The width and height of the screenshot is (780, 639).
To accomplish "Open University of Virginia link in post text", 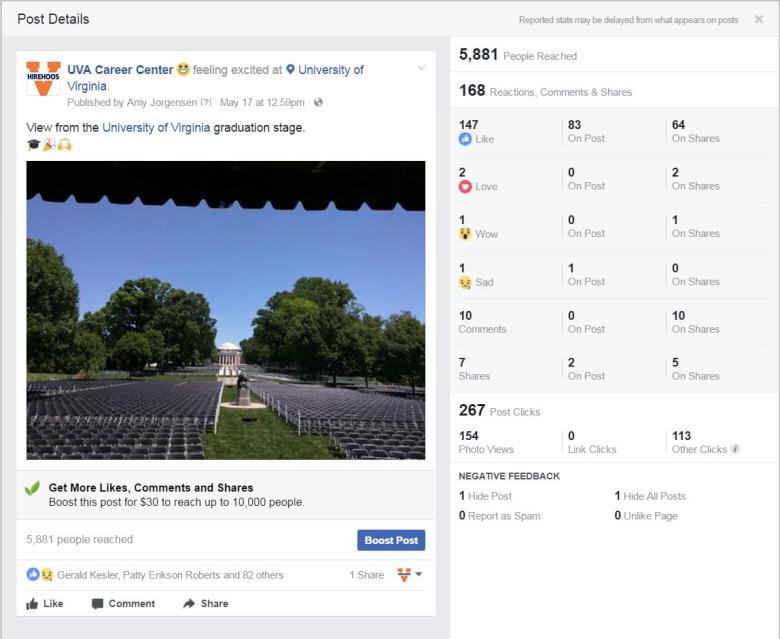I will (156, 128).
